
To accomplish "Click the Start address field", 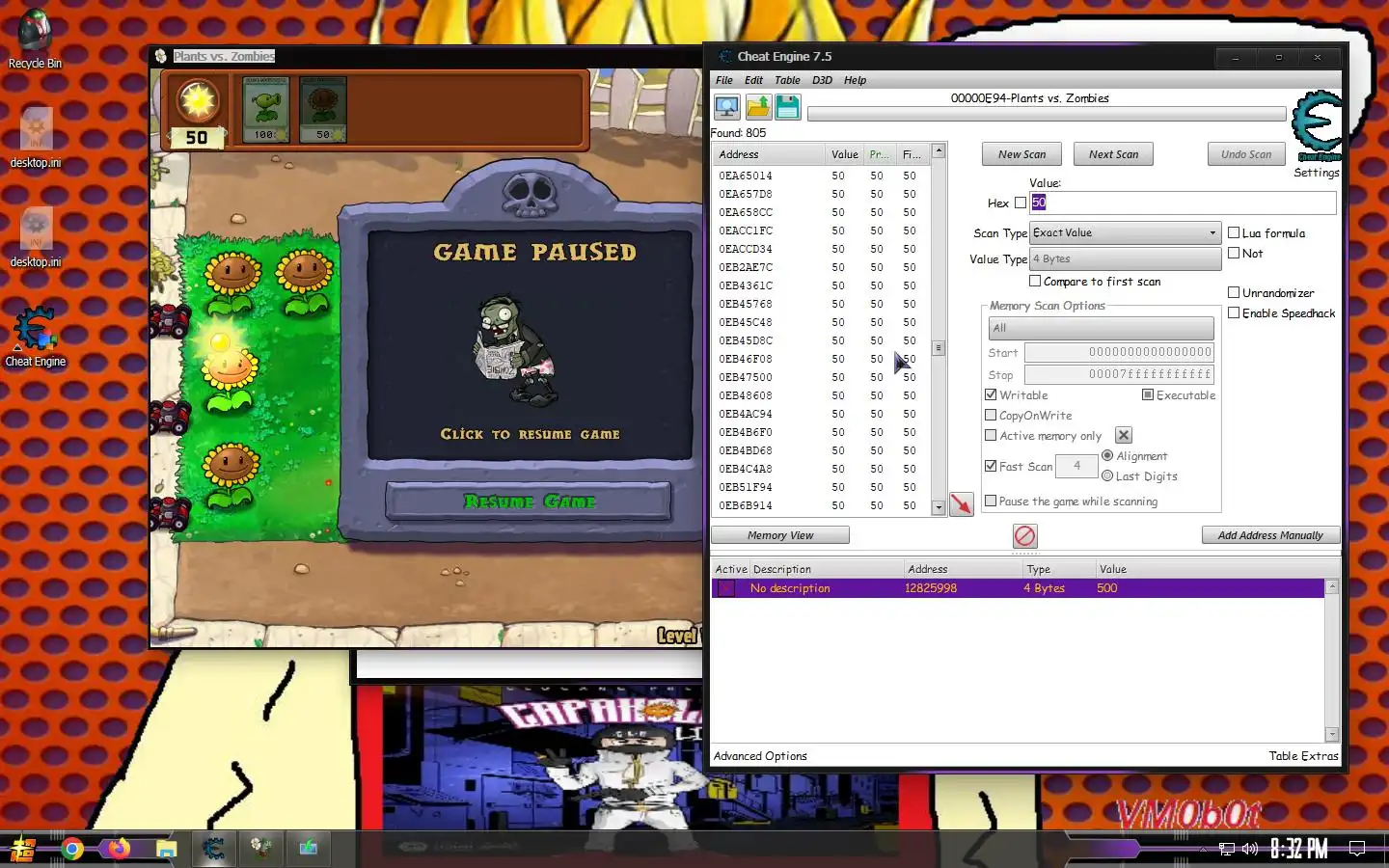I will click(1119, 352).
